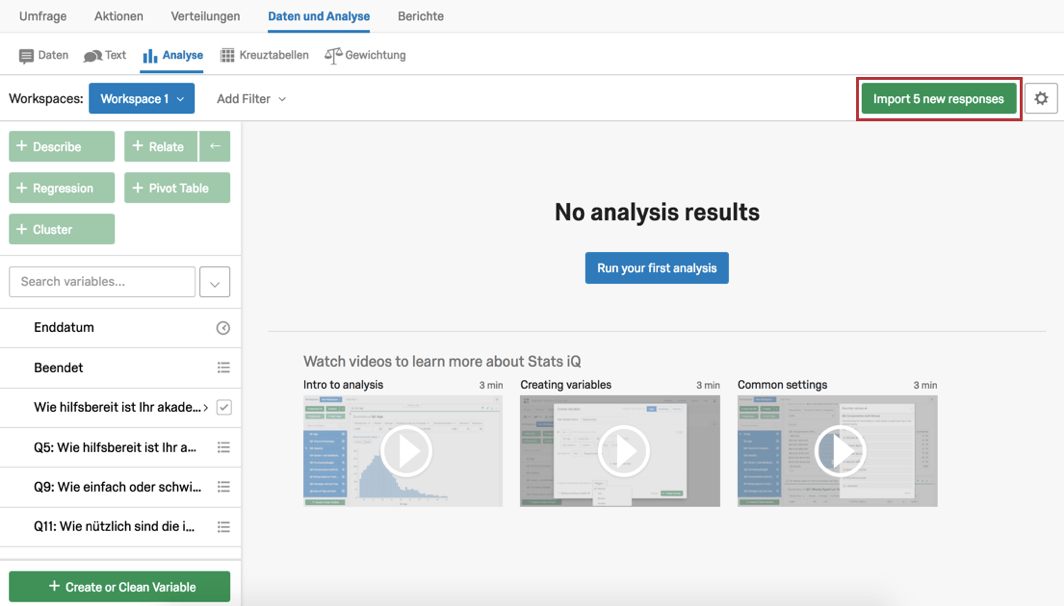Focus the Search variables field
1064x606 pixels.
coord(102,282)
